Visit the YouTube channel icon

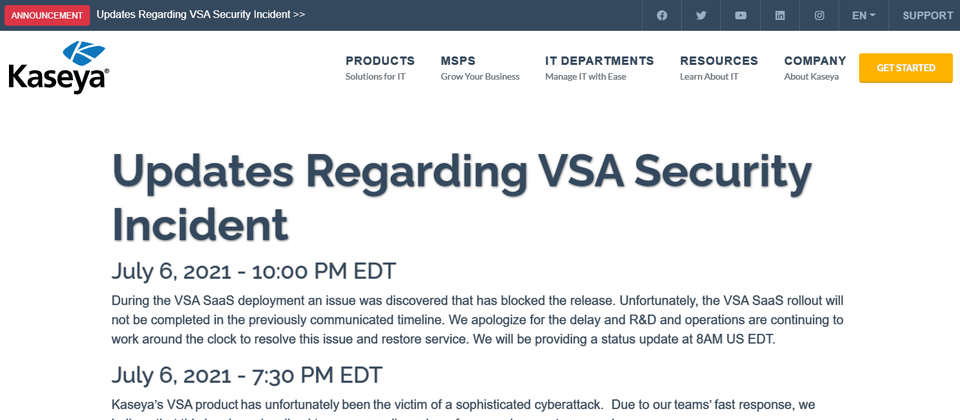[x=741, y=15]
